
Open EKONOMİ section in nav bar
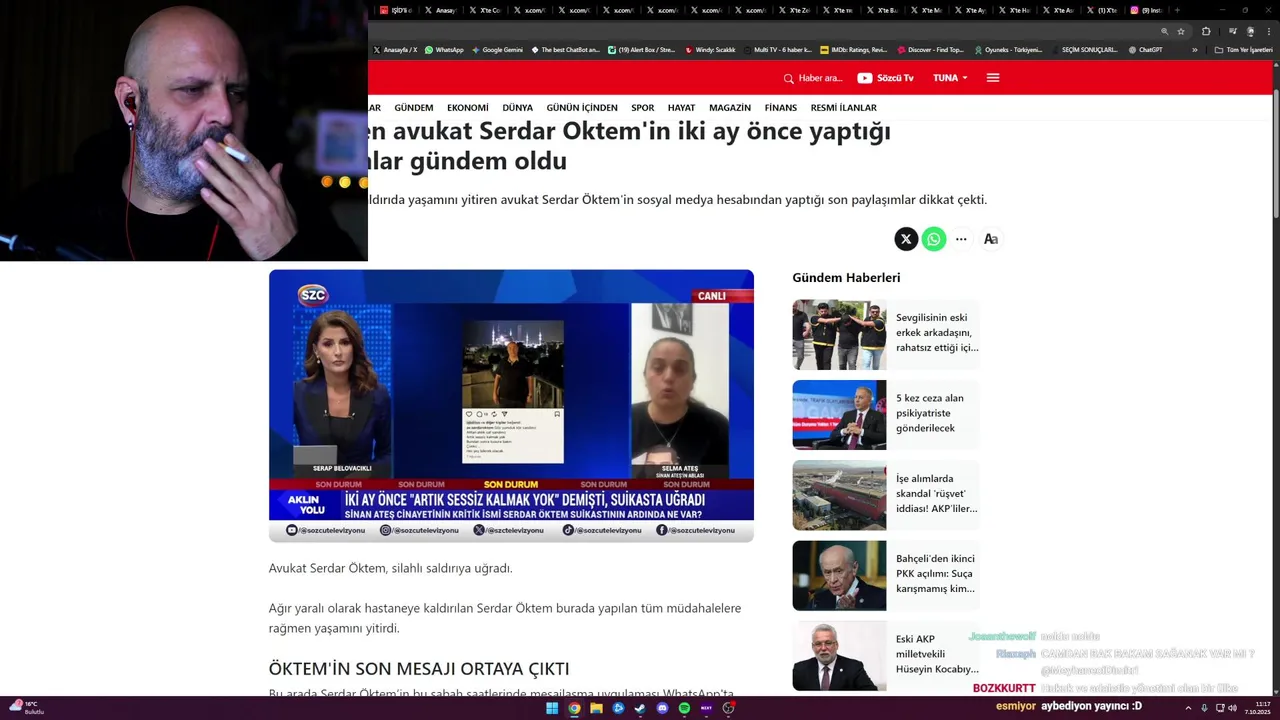click(468, 108)
